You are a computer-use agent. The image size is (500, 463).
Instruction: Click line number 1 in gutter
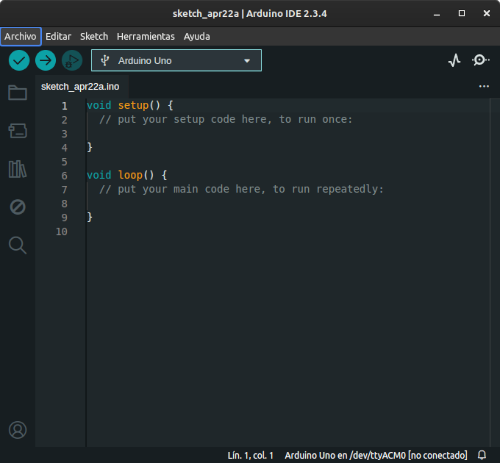pos(65,106)
